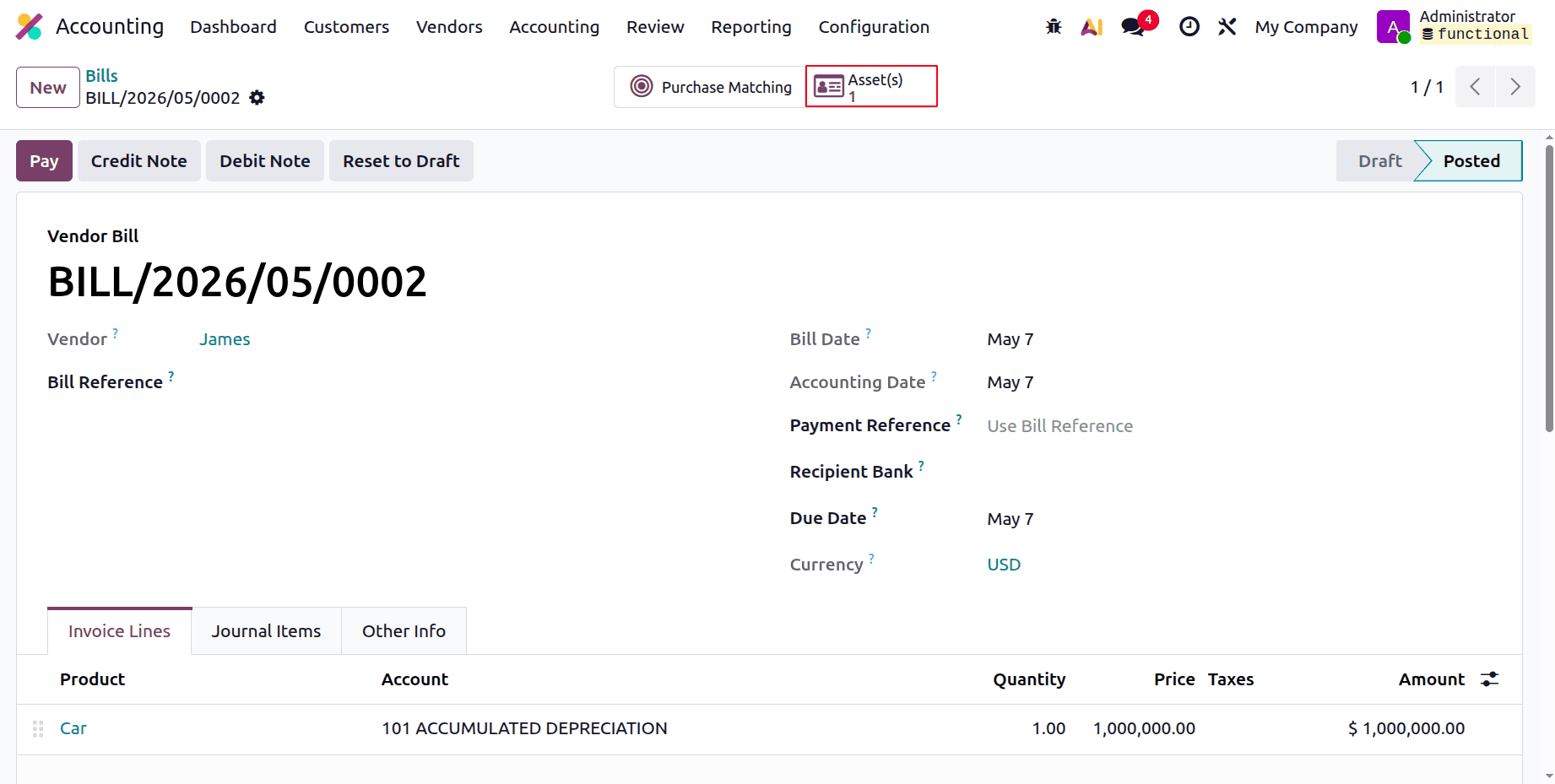Click the Administrator avatar icon
Screen dimensions: 1555x784
[x=1393, y=27]
